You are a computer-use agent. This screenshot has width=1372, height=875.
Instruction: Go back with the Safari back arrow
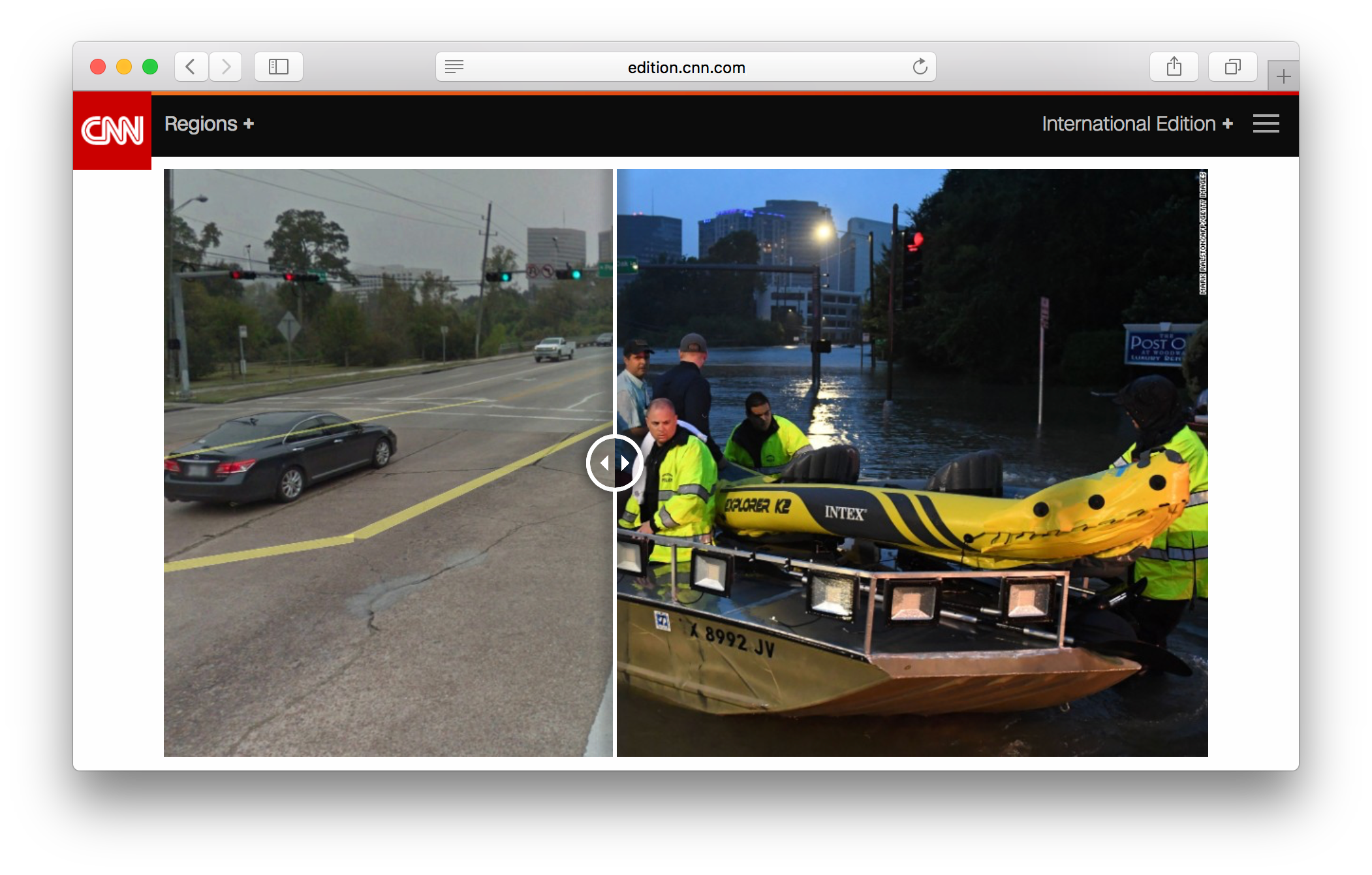click(x=191, y=67)
